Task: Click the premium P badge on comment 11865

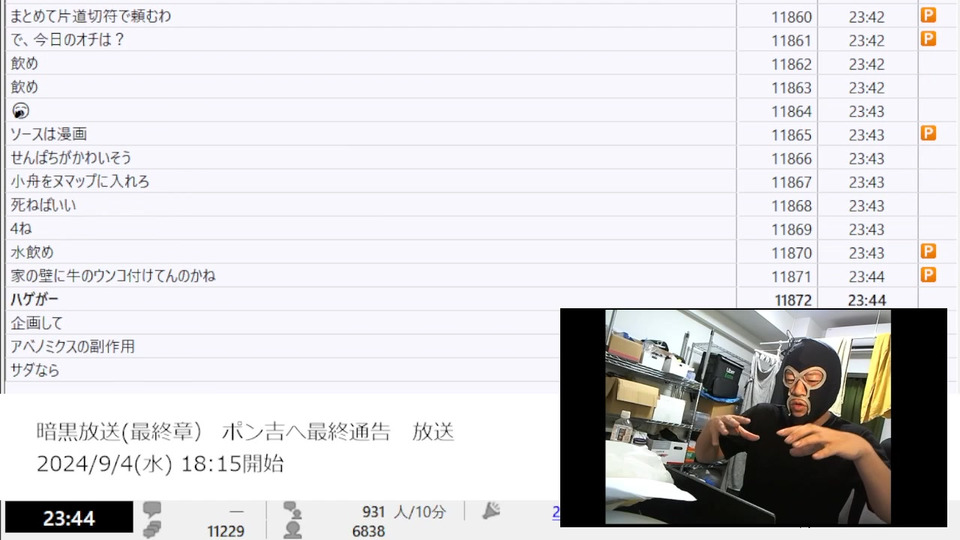Action: 928,133
